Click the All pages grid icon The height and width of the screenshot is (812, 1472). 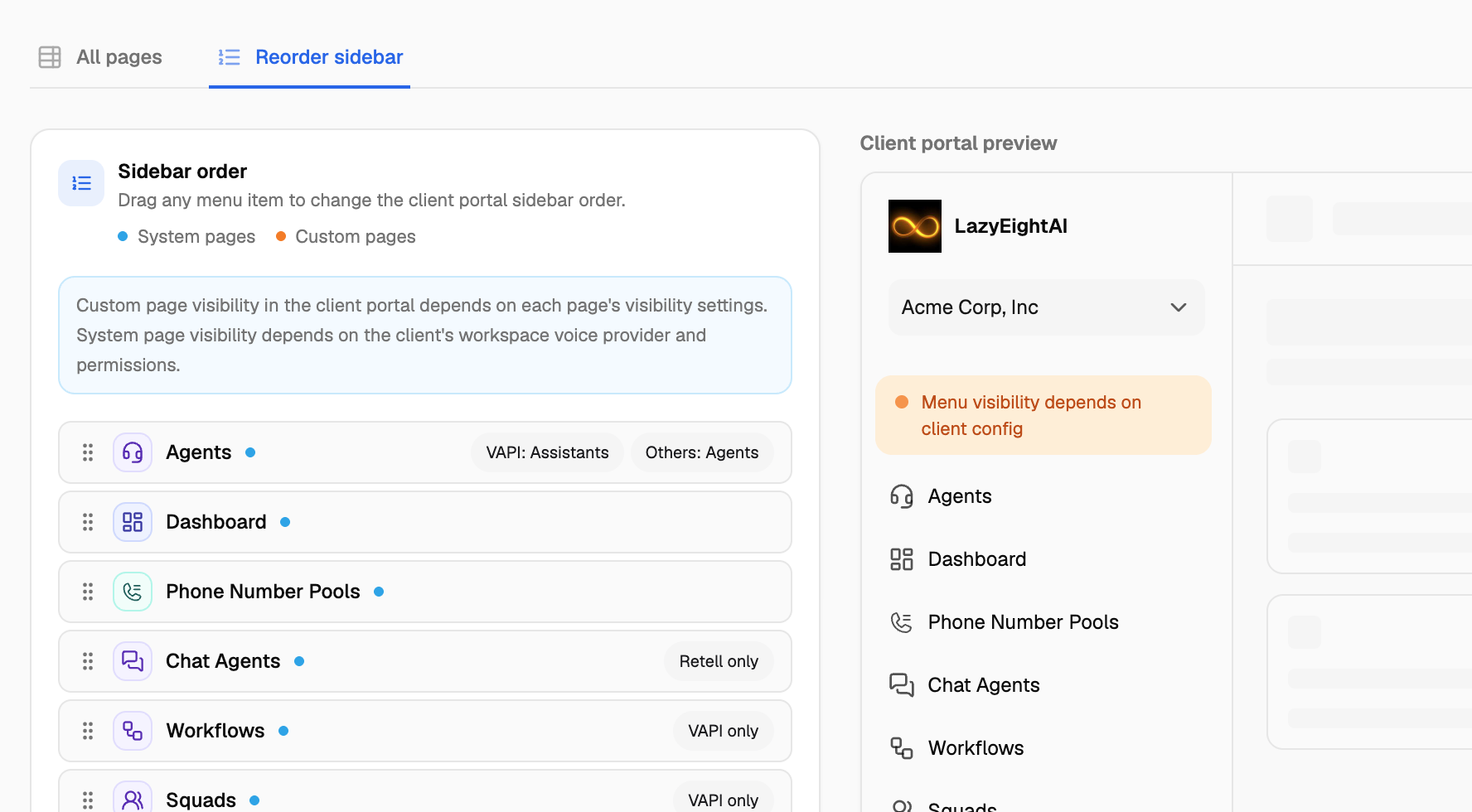click(x=50, y=57)
